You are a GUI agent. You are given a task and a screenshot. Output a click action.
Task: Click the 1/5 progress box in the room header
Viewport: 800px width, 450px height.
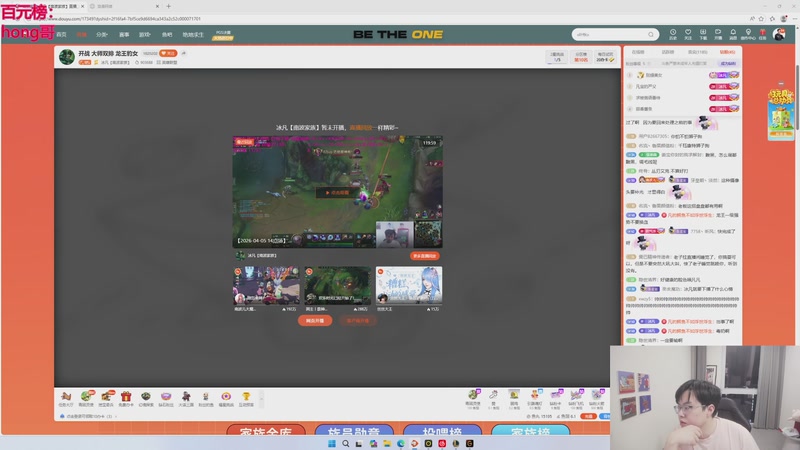pyautogui.click(x=557, y=57)
